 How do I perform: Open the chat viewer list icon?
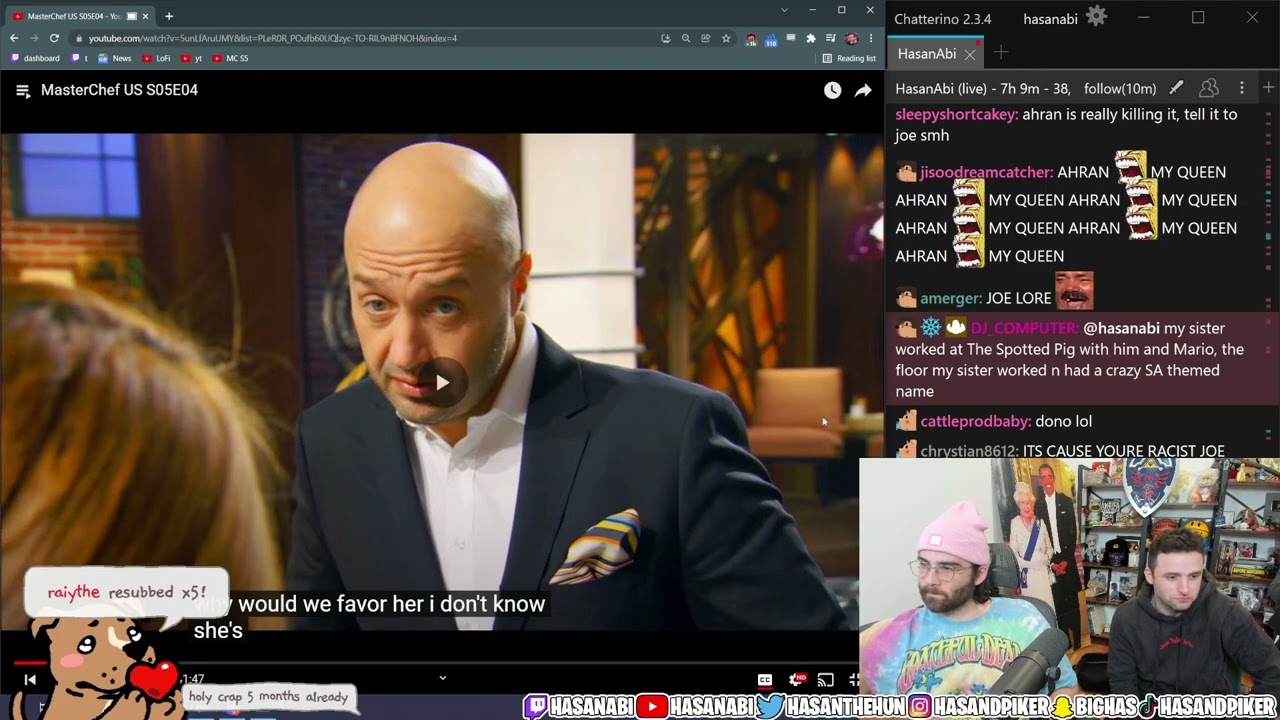[x=1209, y=88]
